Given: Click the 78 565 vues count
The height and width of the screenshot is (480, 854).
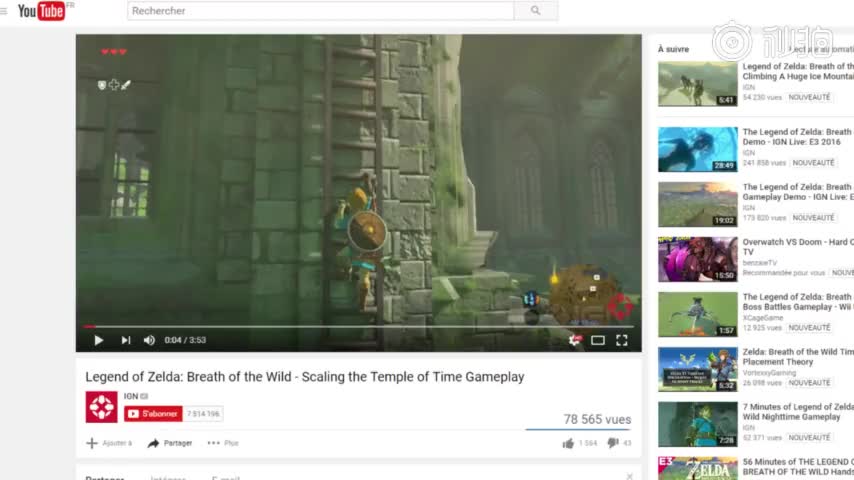Looking at the screenshot, I should coord(597,420).
